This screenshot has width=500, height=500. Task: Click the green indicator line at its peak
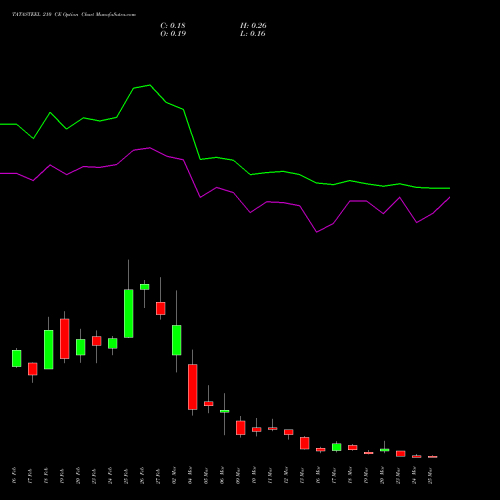click(x=150, y=85)
